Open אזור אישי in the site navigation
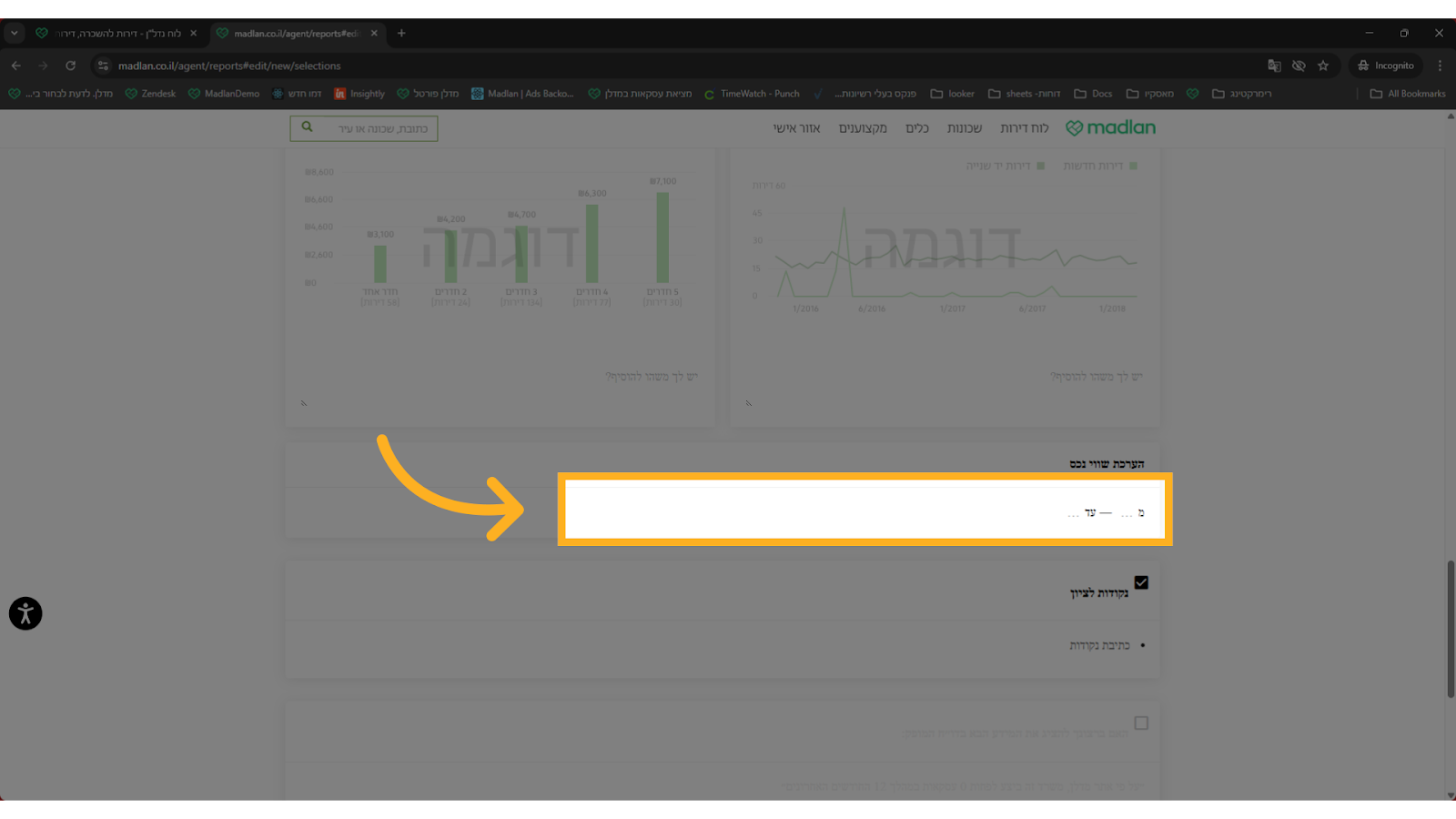The height and width of the screenshot is (819, 1456). click(796, 128)
